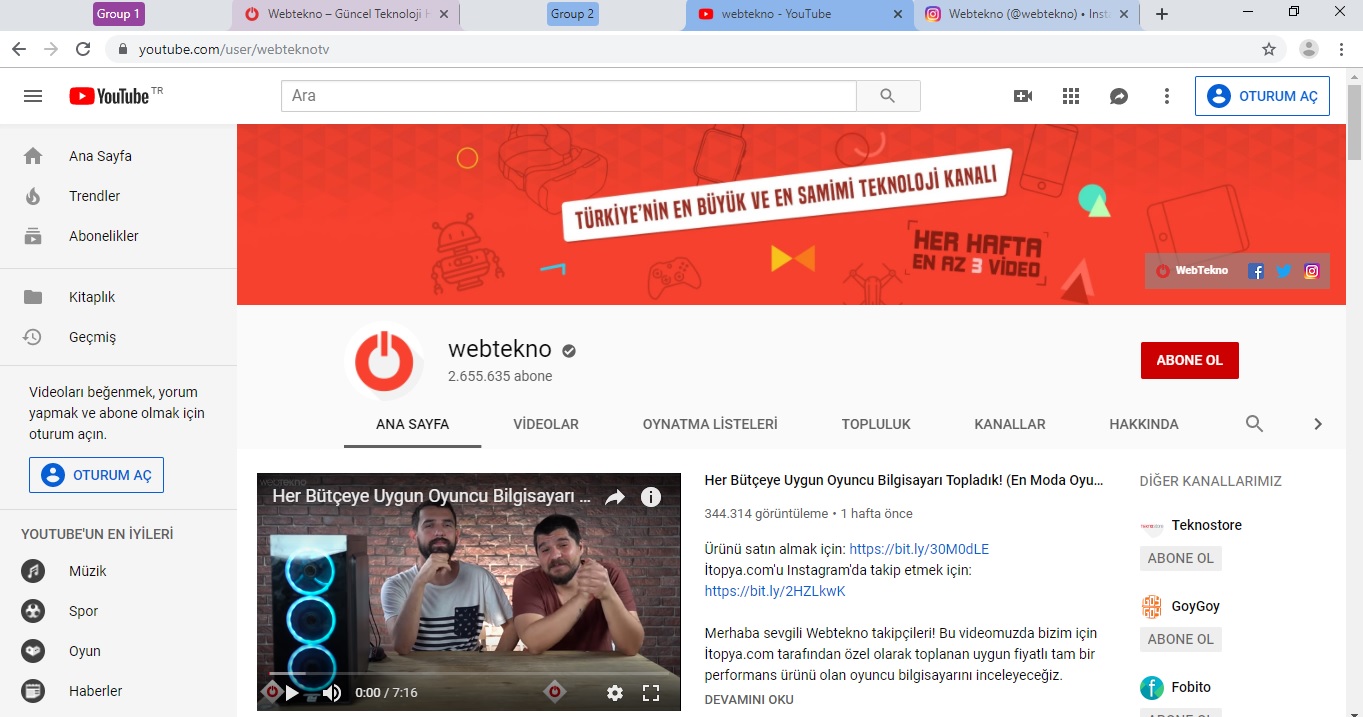Open the Spor category
This screenshot has height=717, width=1363.
click(118, 611)
